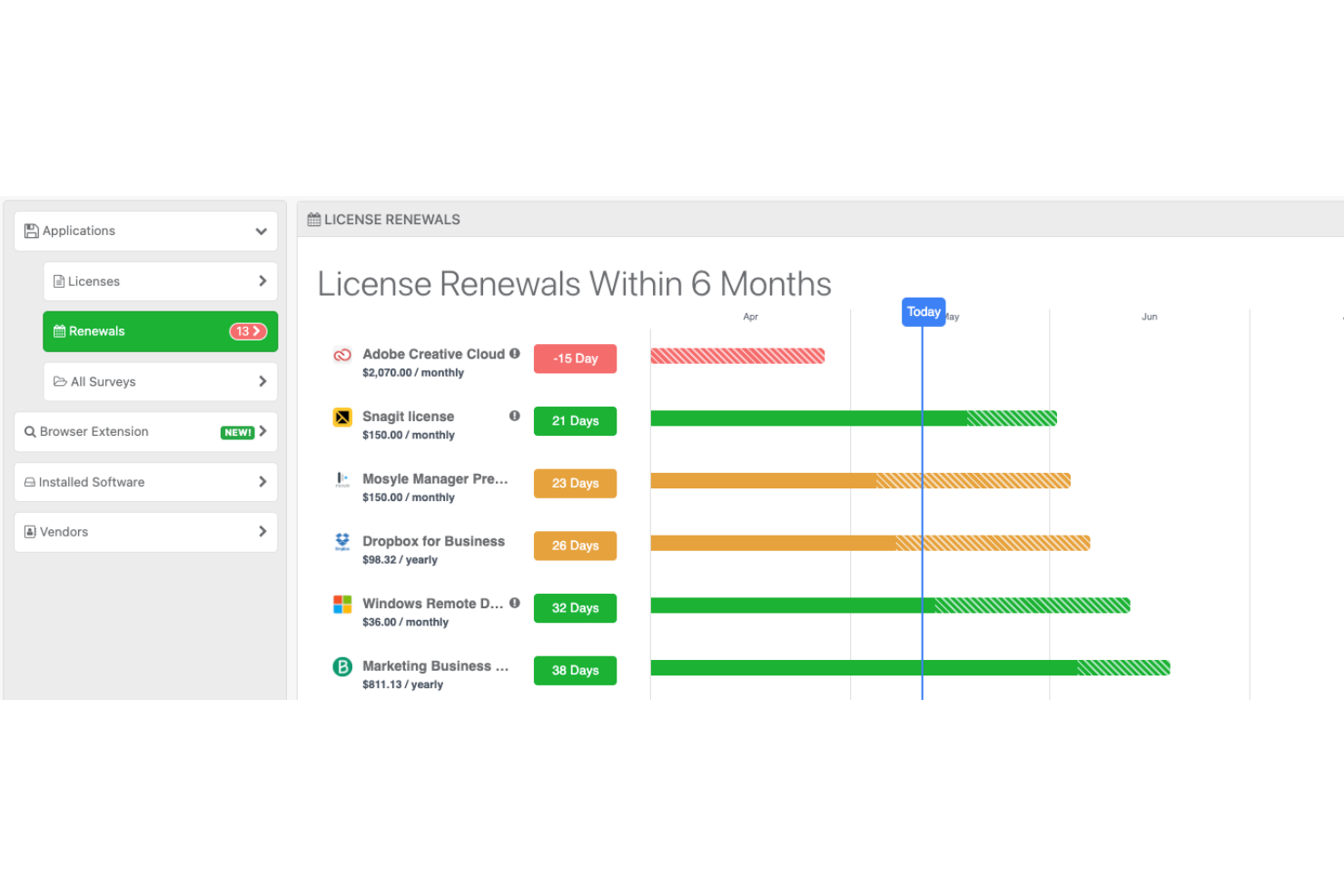
Task: Open the Browser Extension menu item
Action: tap(145, 432)
